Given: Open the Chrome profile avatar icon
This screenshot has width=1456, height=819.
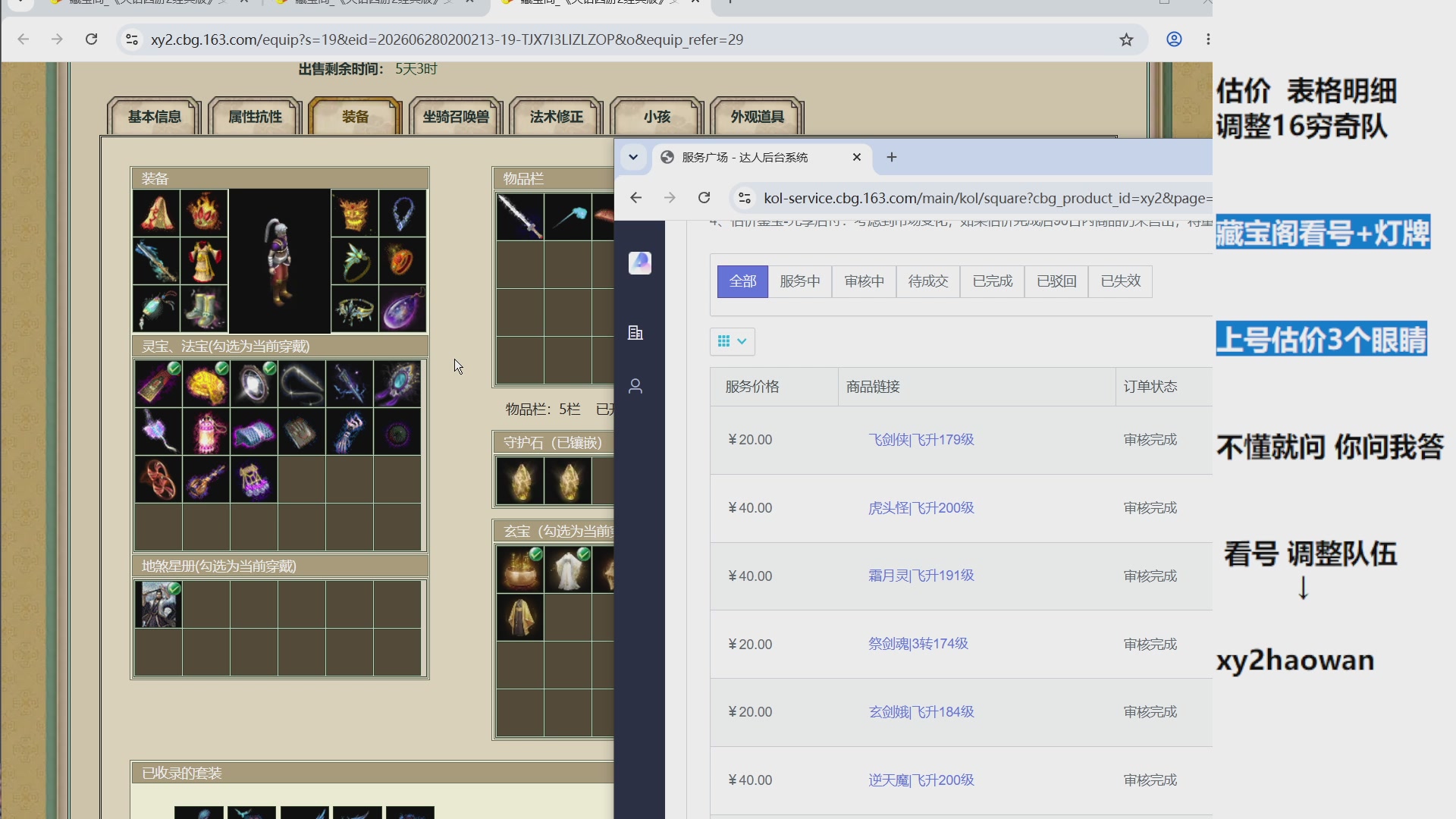Looking at the screenshot, I should pyautogui.click(x=1174, y=39).
